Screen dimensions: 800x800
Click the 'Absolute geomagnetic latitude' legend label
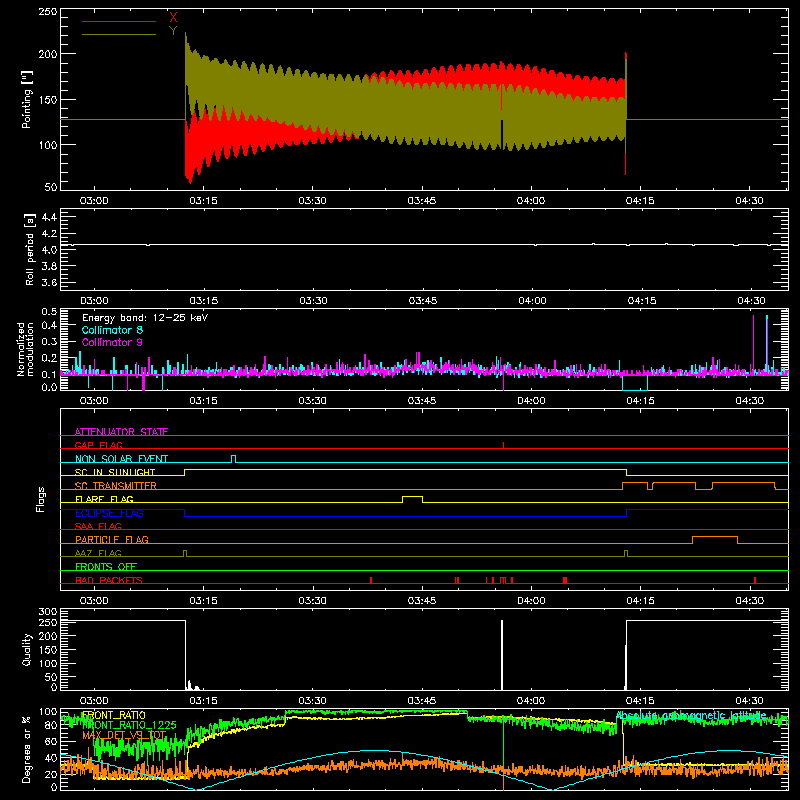[691, 715]
